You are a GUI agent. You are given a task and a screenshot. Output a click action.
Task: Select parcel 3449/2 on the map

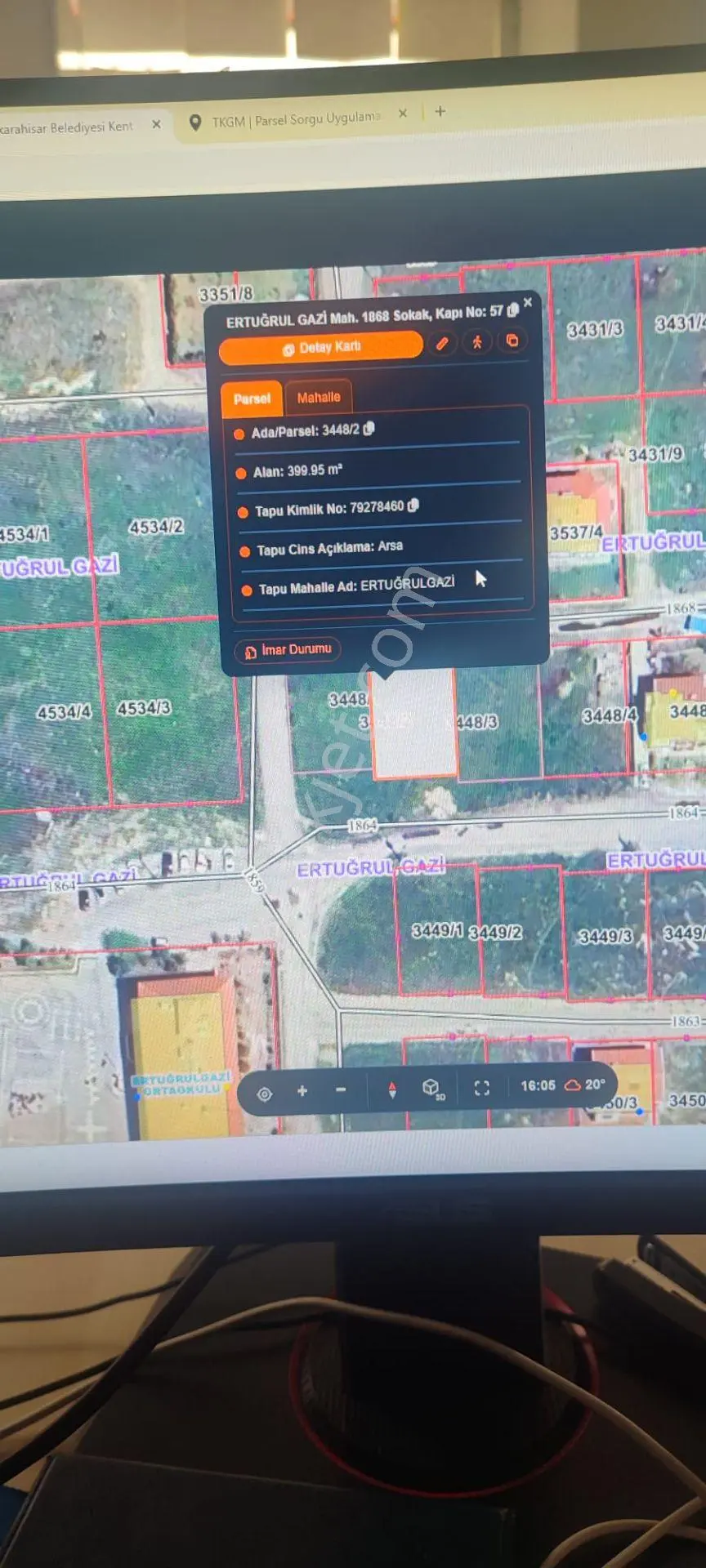pos(496,932)
